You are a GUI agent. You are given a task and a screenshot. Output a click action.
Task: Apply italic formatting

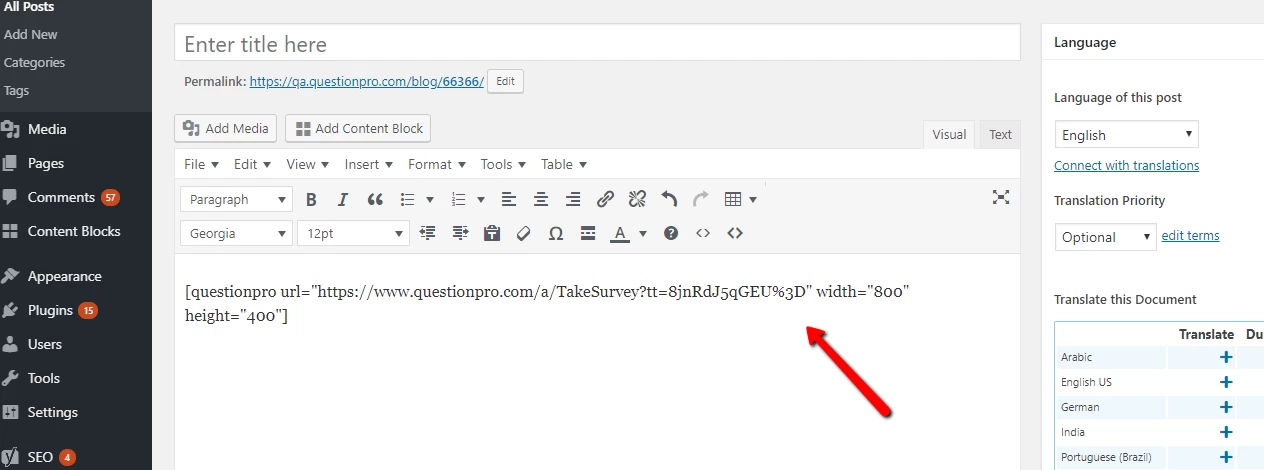click(x=343, y=199)
